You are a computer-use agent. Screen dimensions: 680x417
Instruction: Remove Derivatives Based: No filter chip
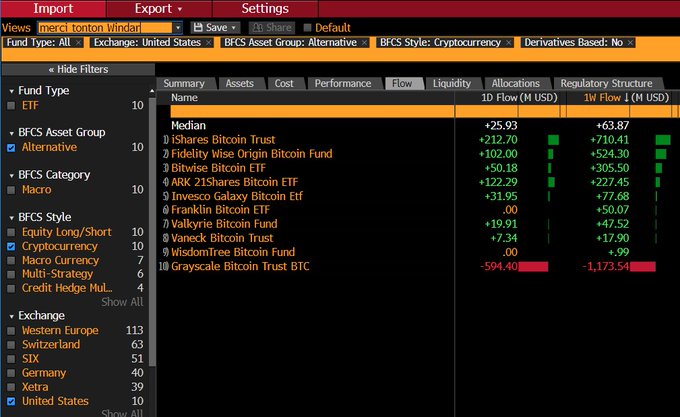[x=630, y=42]
